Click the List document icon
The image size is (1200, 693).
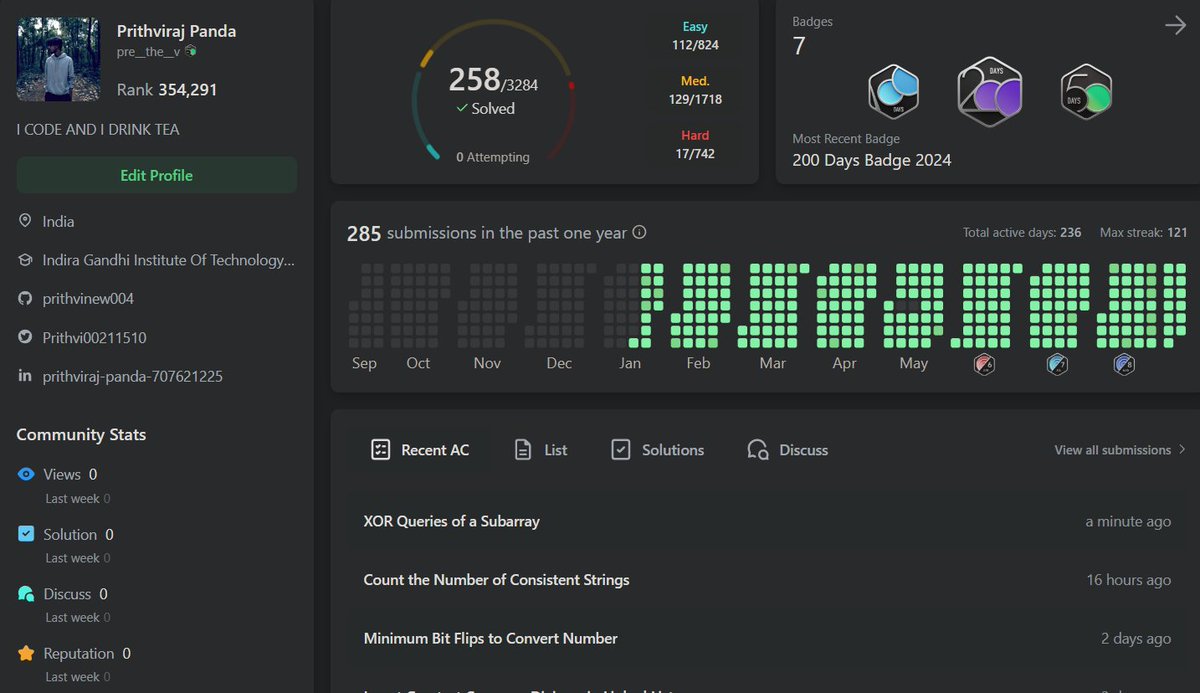coord(523,450)
